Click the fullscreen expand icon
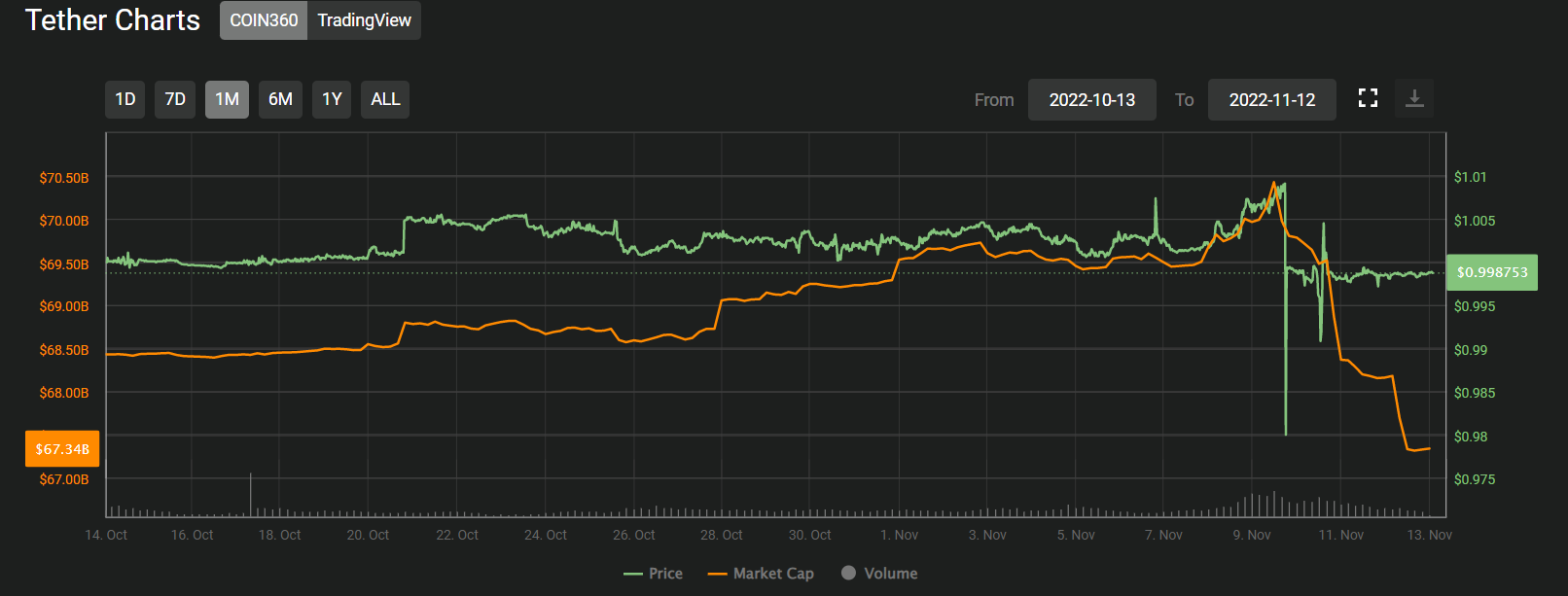This screenshot has height=596, width=1568. (1368, 98)
